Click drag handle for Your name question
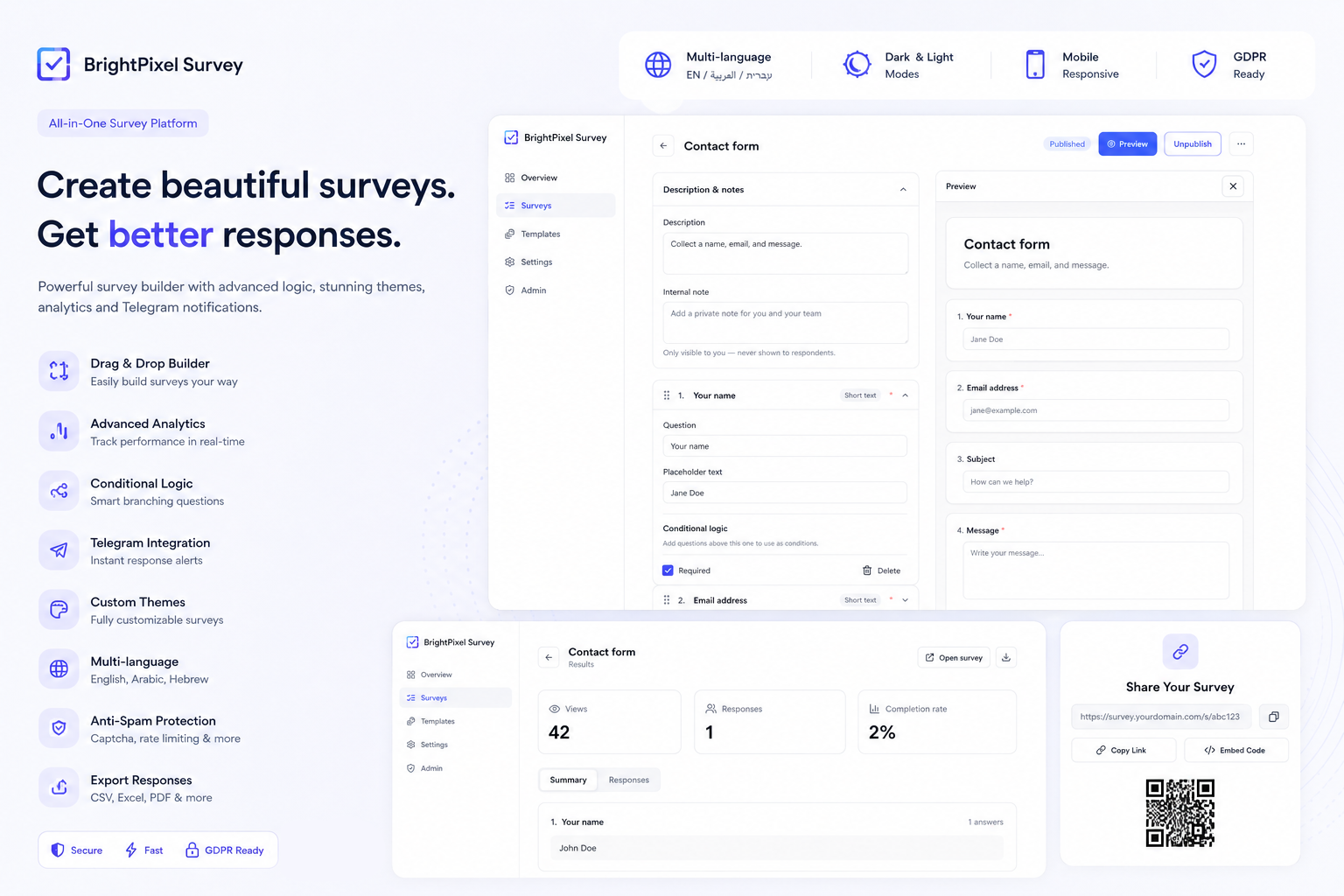The height and width of the screenshot is (896, 1344). coord(667,395)
